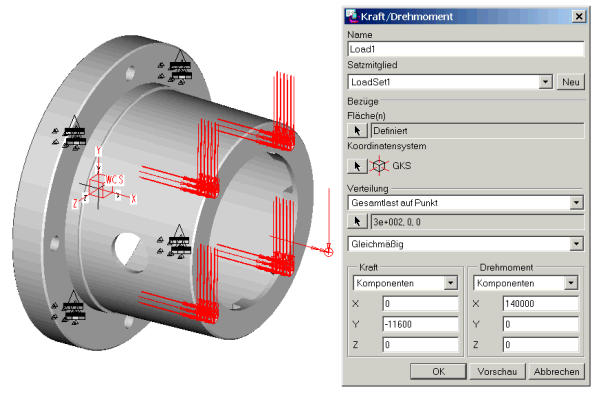
Task: Open the Kraft Komponenten dropdown
Action: tap(450, 283)
